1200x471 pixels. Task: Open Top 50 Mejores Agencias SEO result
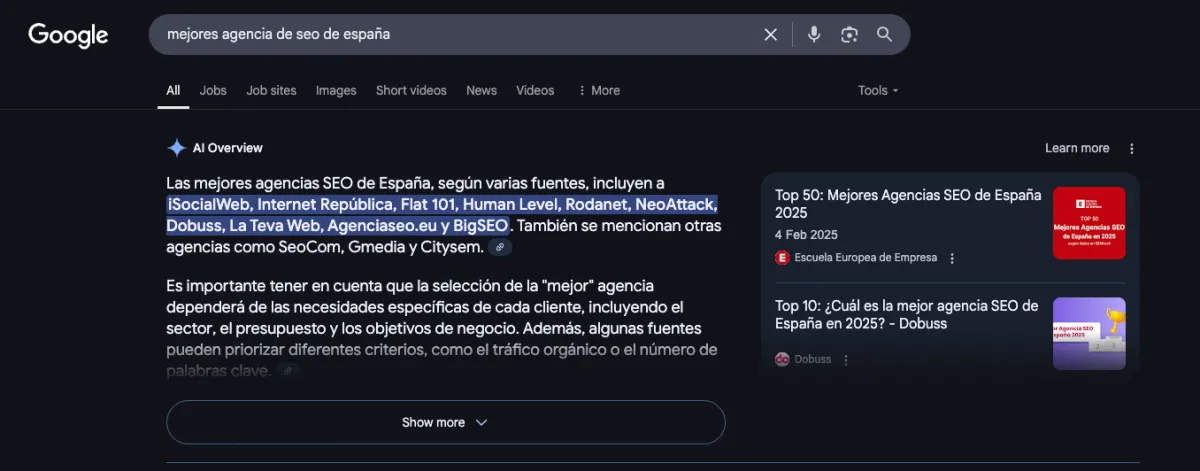click(908, 204)
